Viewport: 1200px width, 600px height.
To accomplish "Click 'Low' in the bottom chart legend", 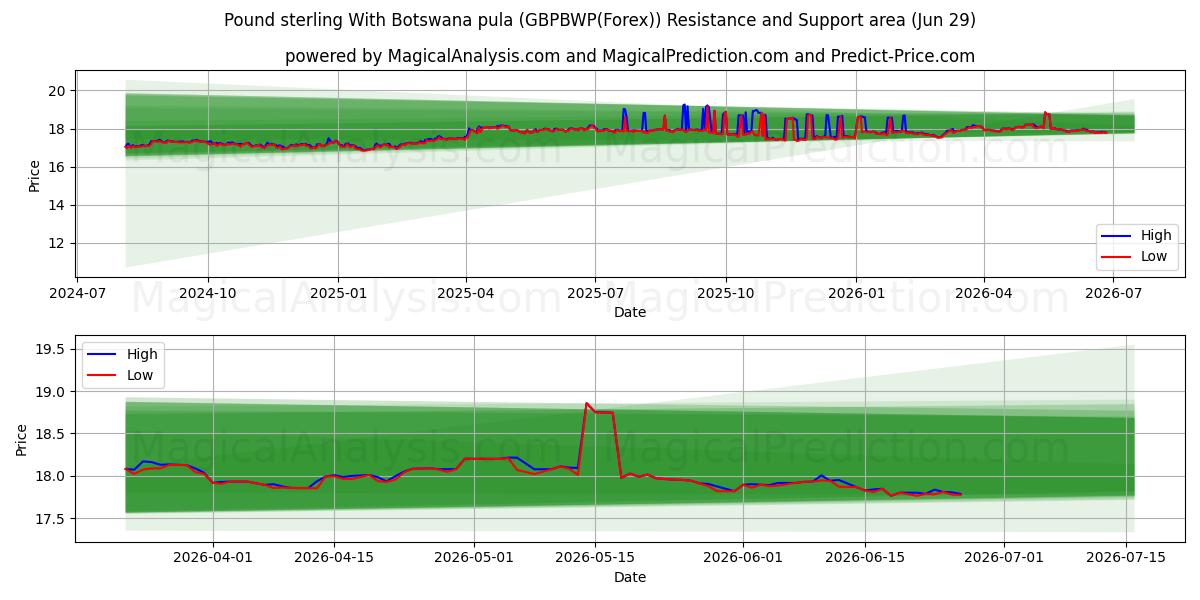I will (140, 375).
